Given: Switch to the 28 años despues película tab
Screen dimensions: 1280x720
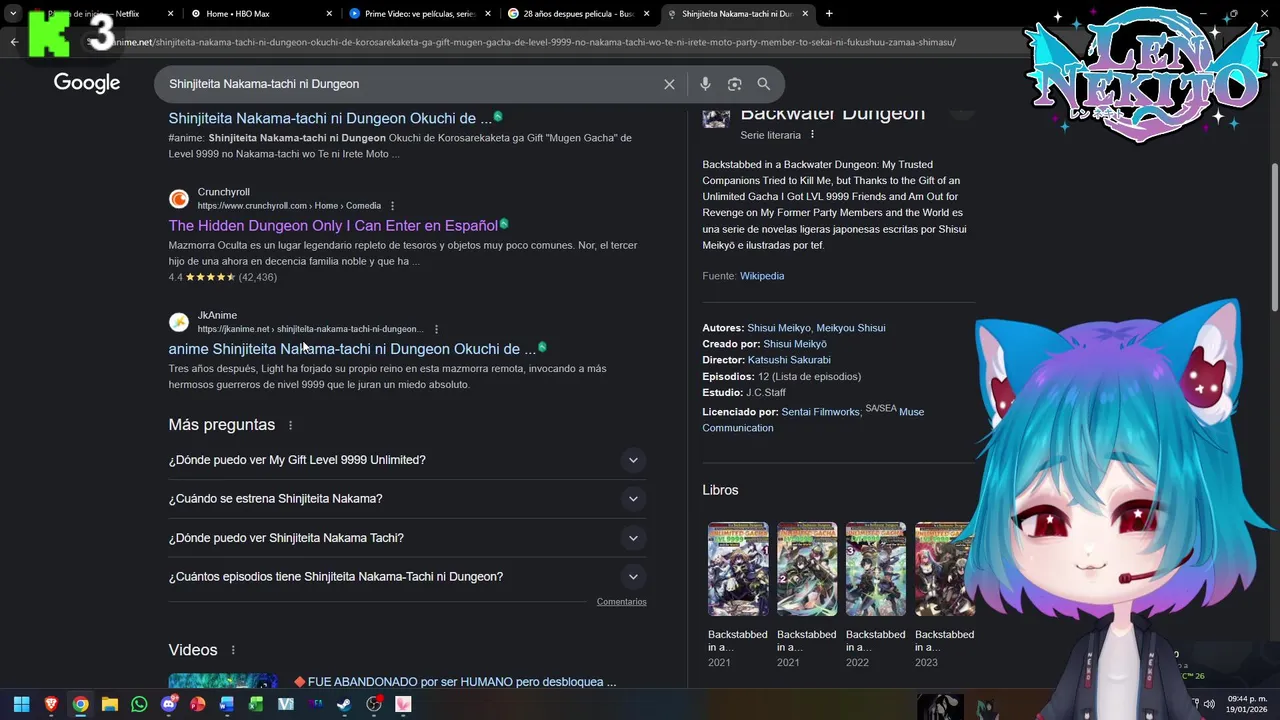Looking at the screenshot, I should pos(578,14).
